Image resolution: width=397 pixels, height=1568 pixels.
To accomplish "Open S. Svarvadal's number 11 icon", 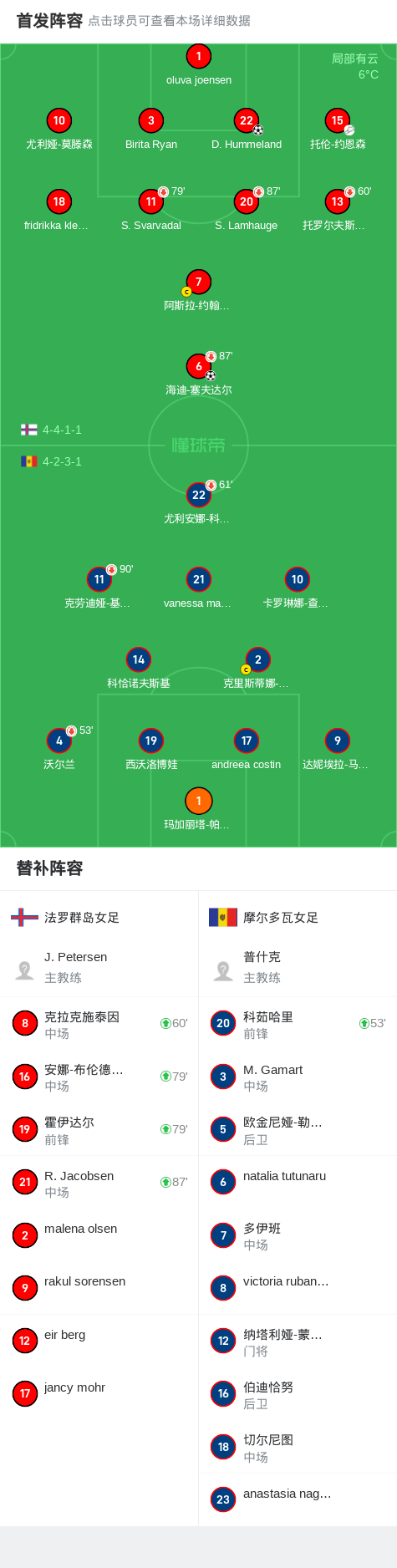I will (x=151, y=201).
